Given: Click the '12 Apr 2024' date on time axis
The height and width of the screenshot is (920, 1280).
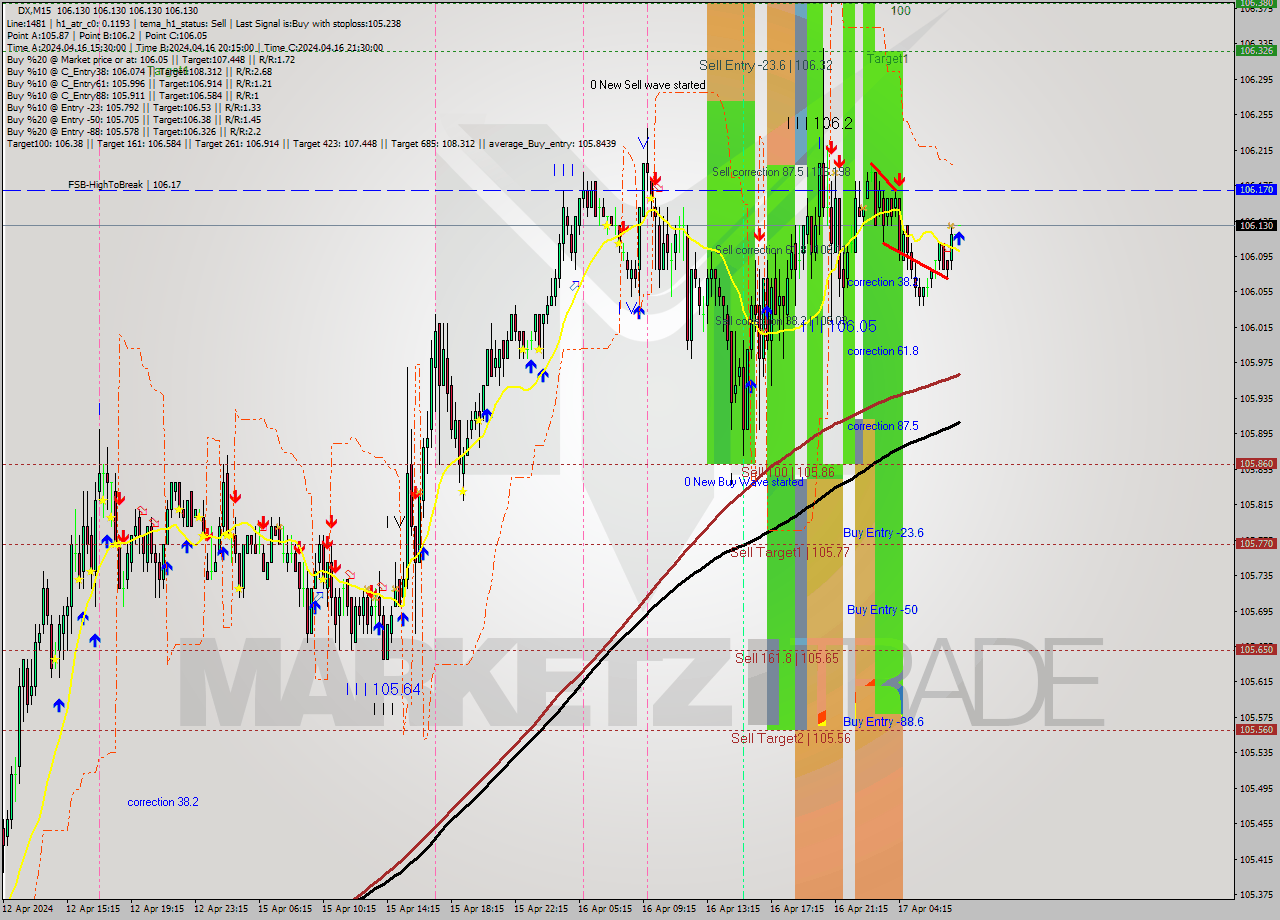Looking at the screenshot, I should (x=27, y=909).
